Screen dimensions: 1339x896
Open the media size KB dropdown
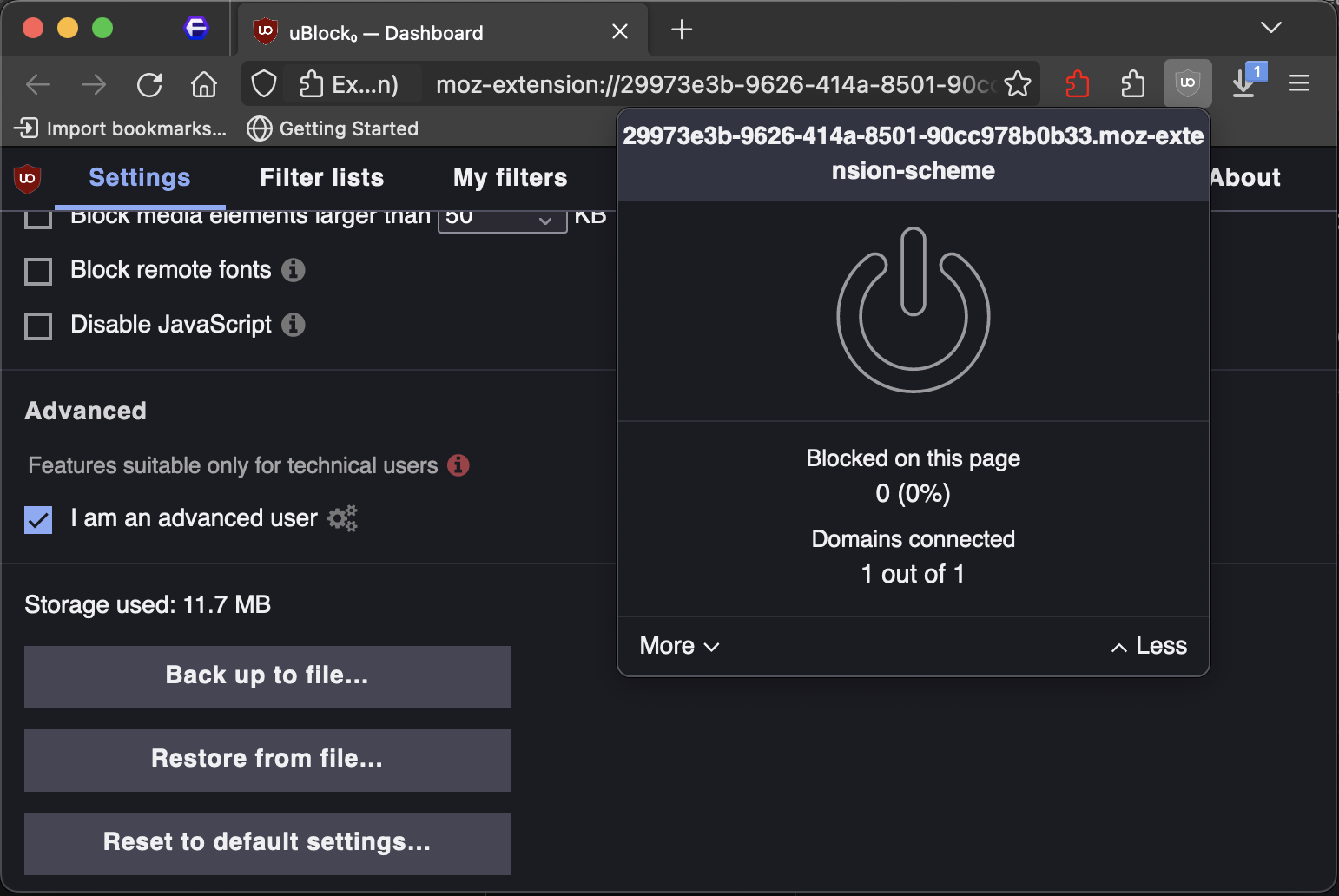[x=502, y=219]
